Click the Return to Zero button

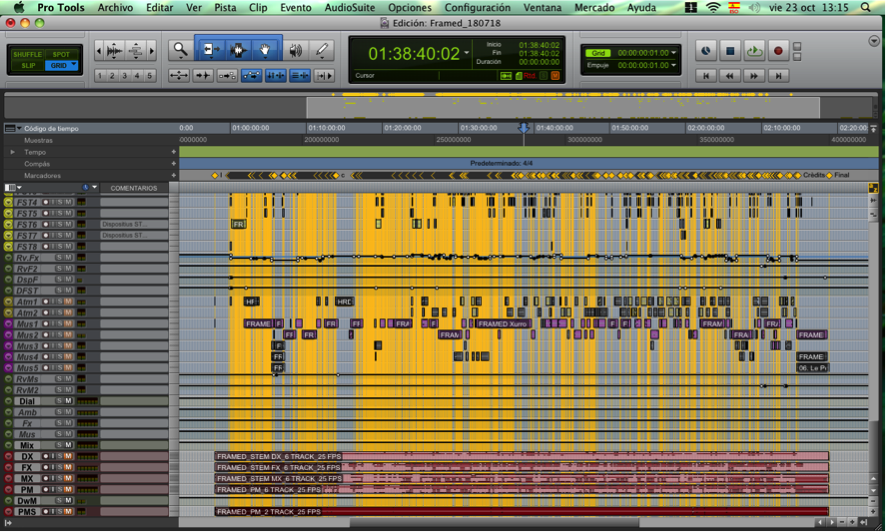tap(706, 75)
